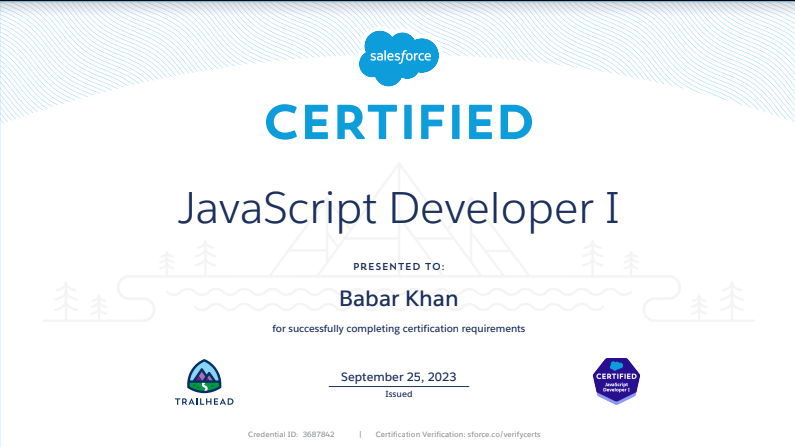Click the Trailhead mountain badge logo
Image resolution: width=795 pixels, height=447 pixels.
click(204, 377)
